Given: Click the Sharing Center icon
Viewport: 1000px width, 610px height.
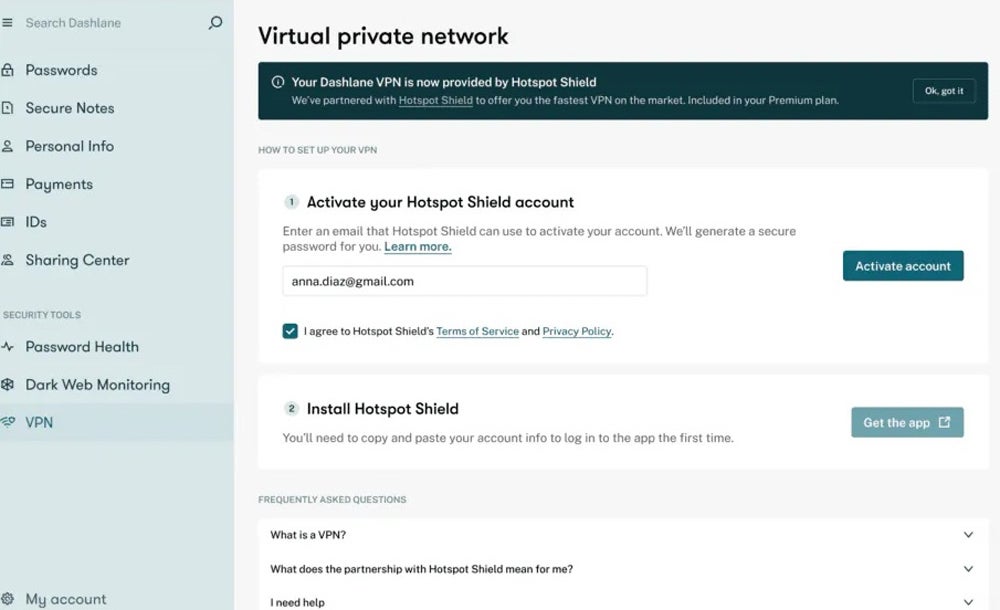Looking at the screenshot, I should (x=8, y=260).
